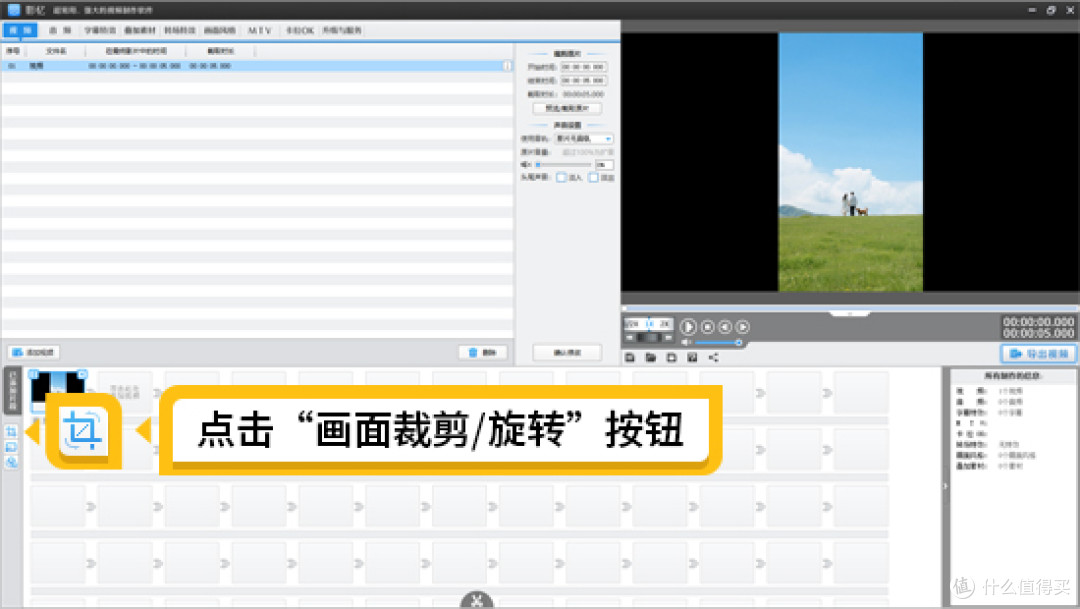Click the save project icon
Screen dimensions: 1080x609
pos(630,358)
